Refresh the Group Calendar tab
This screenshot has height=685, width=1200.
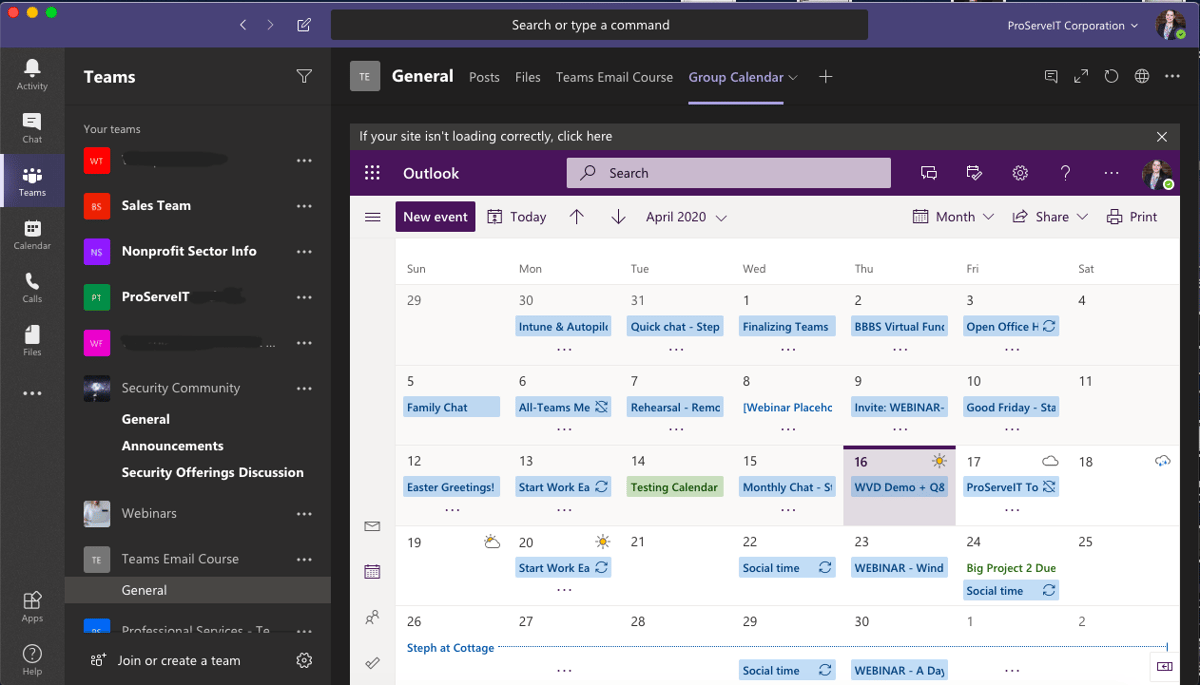(x=1111, y=76)
